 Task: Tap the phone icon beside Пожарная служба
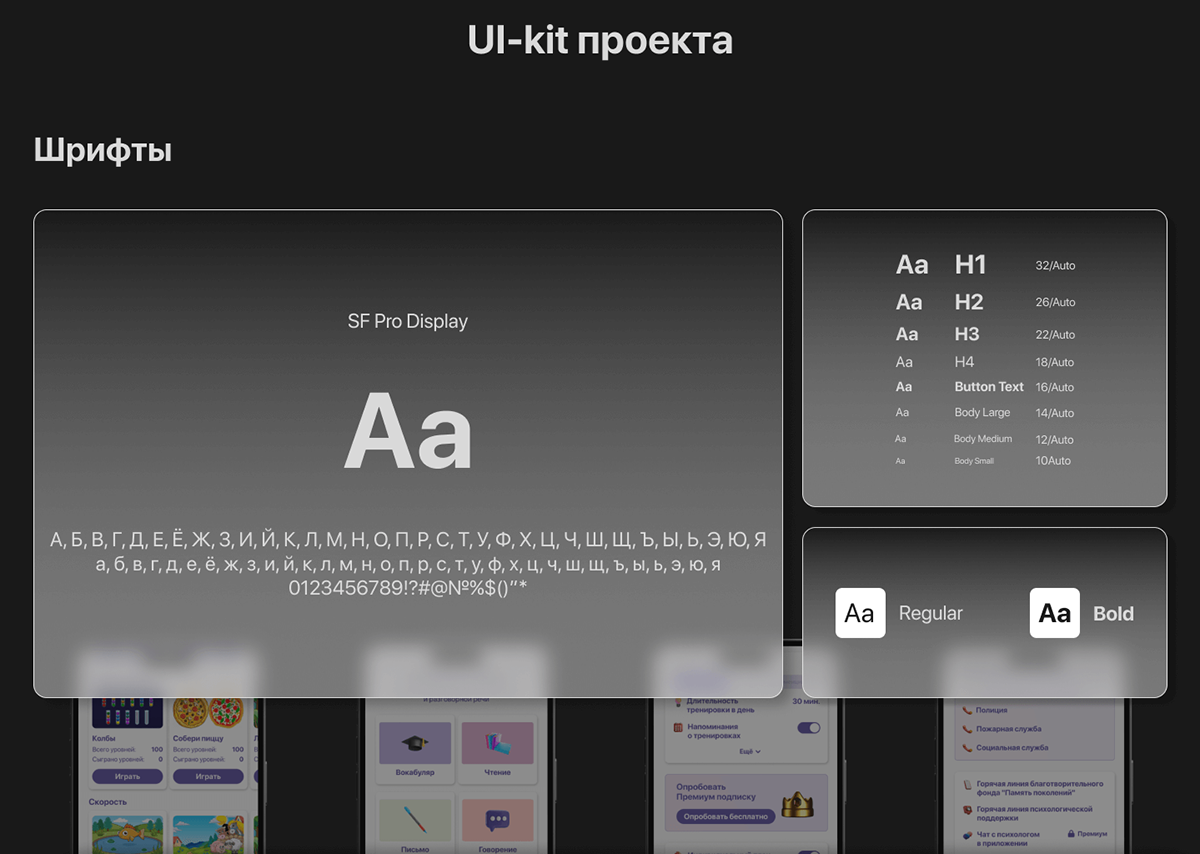(x=967, y=729)
